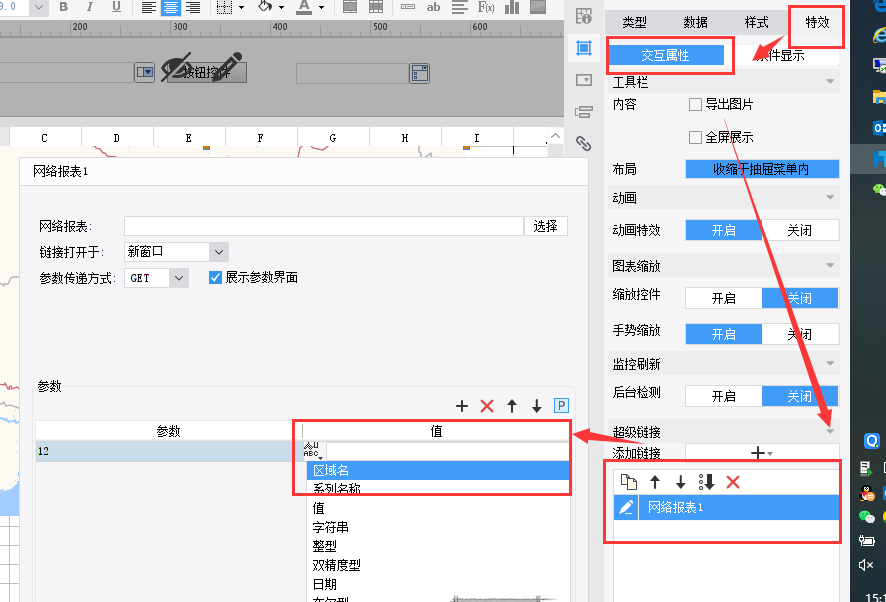The image size is (886, 602).
Task: Uncheck 展示参数界面 checkbox
Action: click(215, 278)
